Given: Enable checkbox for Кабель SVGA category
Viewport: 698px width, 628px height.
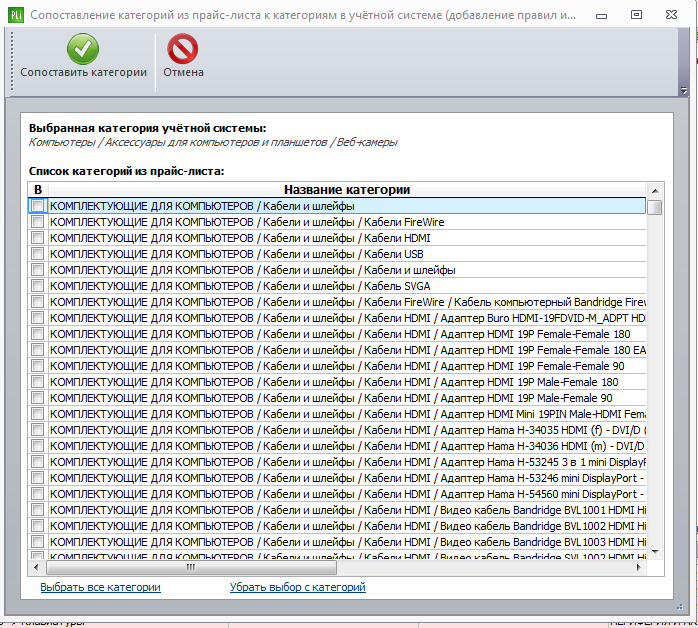Looking at the screenshot, I should [x=38, y=286].
